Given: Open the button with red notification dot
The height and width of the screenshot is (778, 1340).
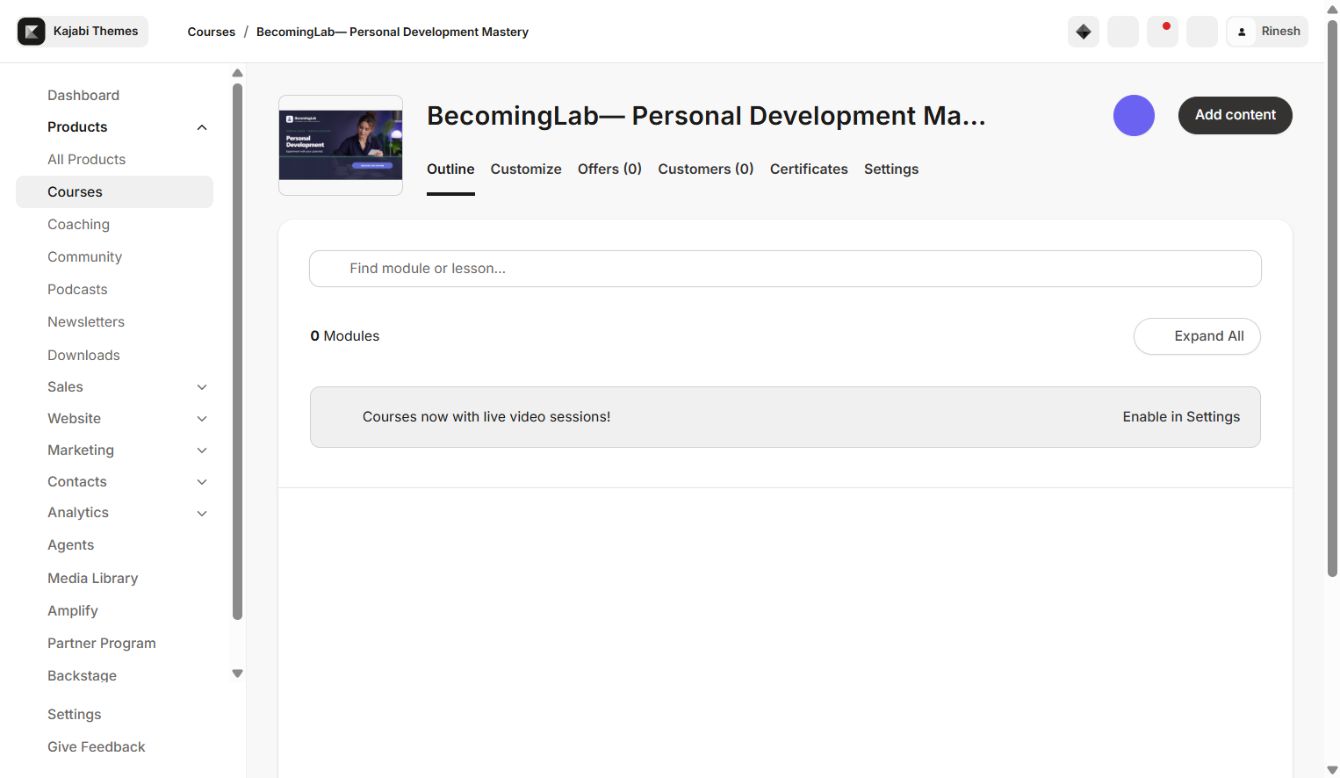Looking at the screenshot, I should point(1162,32).
